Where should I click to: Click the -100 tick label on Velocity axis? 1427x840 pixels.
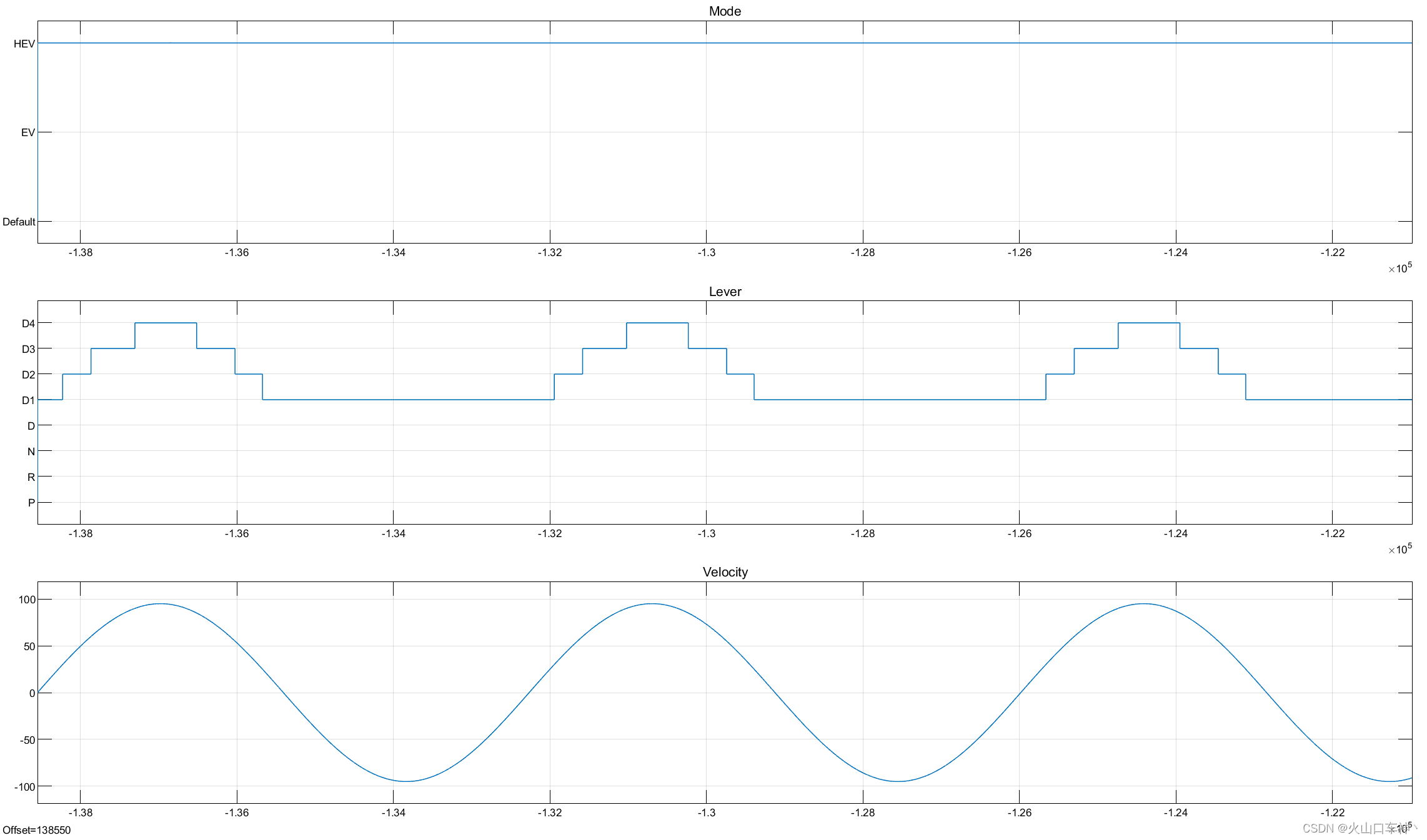(x=25, y=787)
